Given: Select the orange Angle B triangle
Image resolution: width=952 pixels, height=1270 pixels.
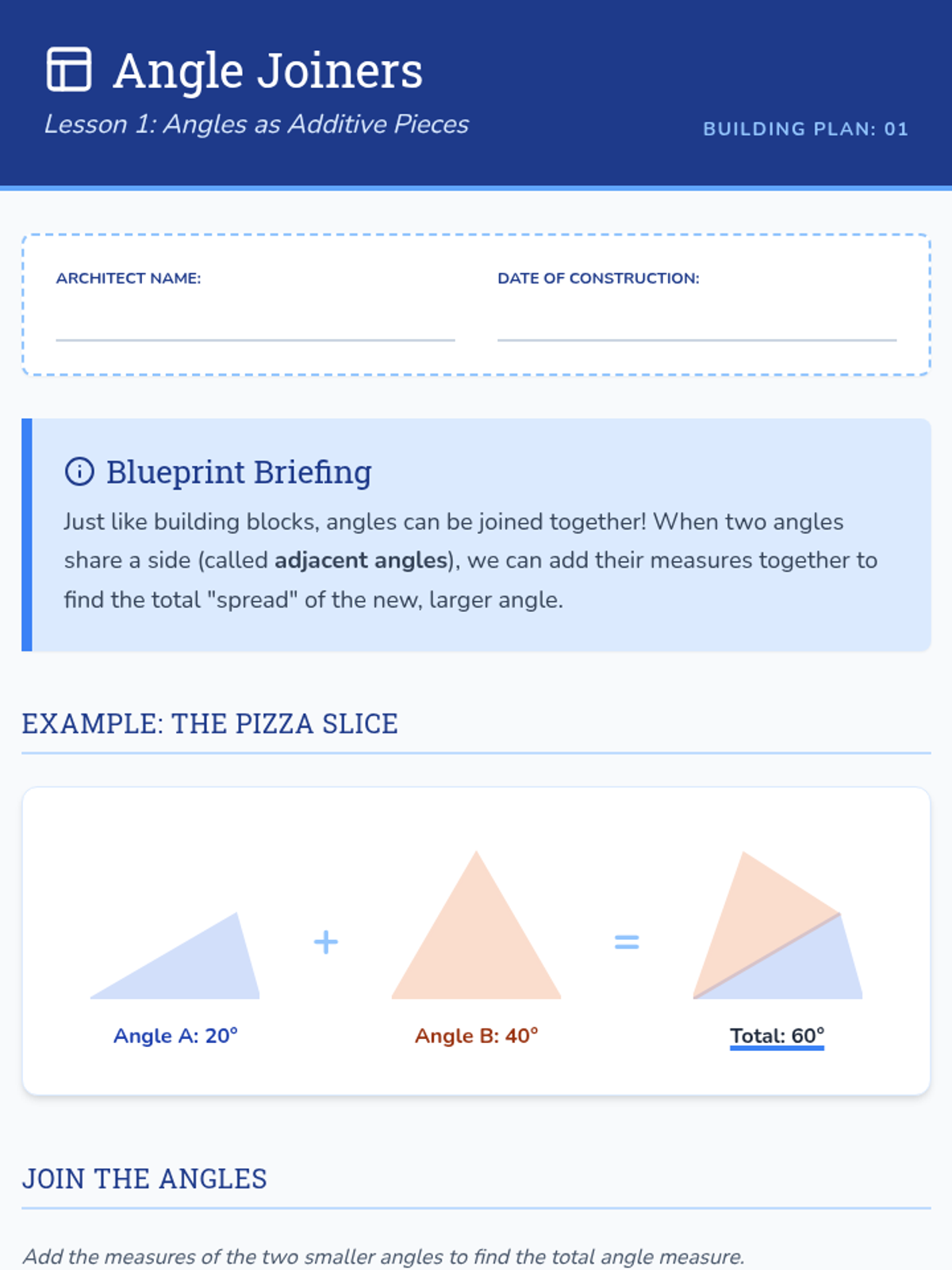Looking at the screenshot, I should pyautogui.click(x=476, y=925).
